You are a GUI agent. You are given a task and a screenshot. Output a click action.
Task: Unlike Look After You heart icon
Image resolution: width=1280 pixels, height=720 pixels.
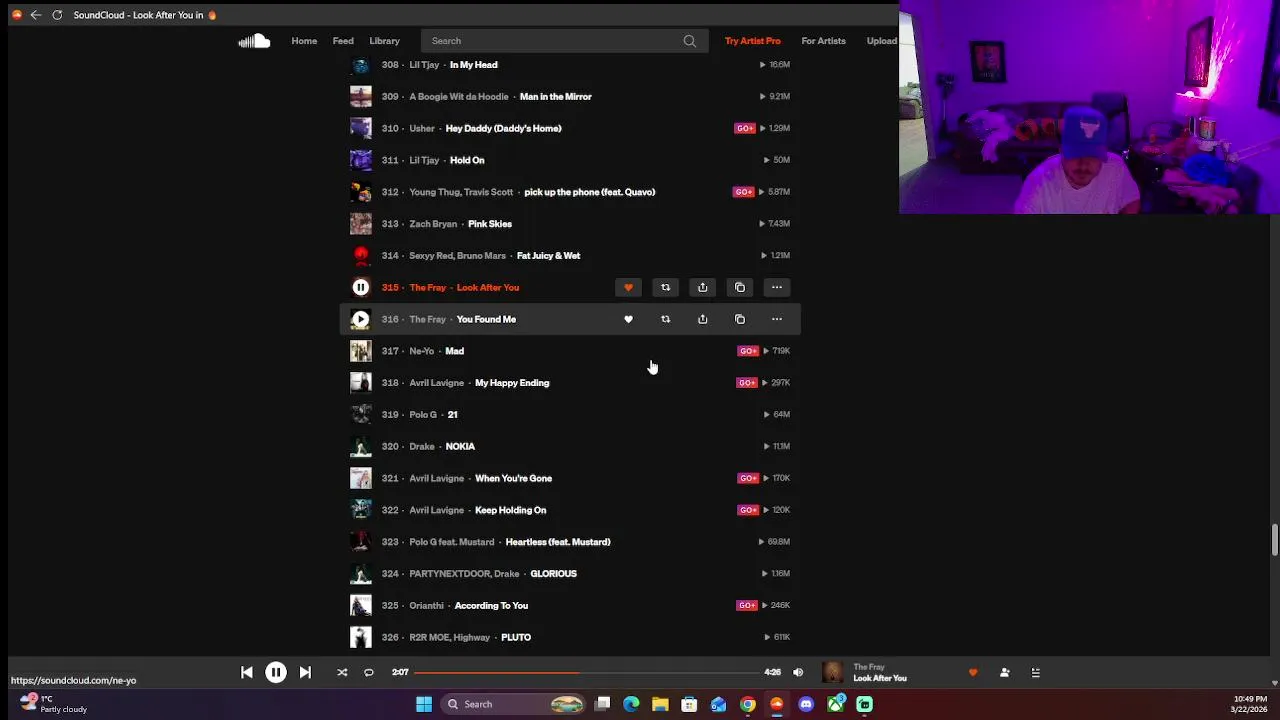click(x=628, y=288)
